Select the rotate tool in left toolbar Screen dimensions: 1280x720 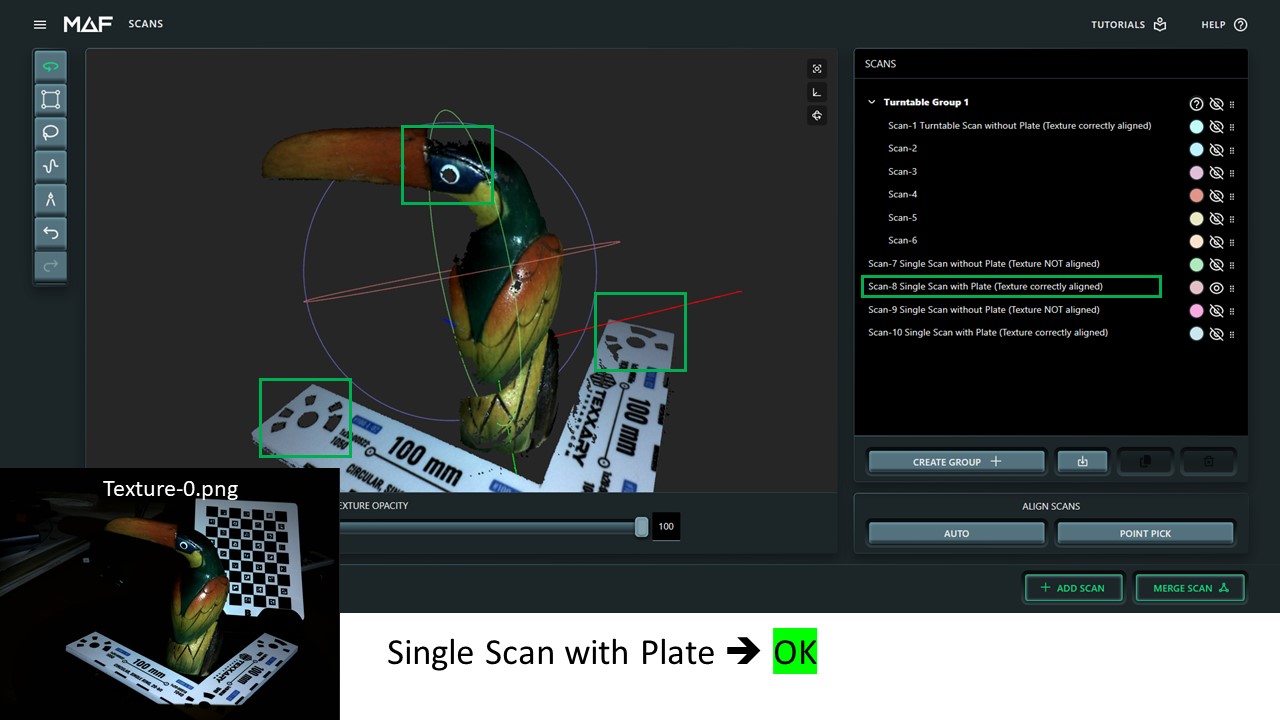51,67
